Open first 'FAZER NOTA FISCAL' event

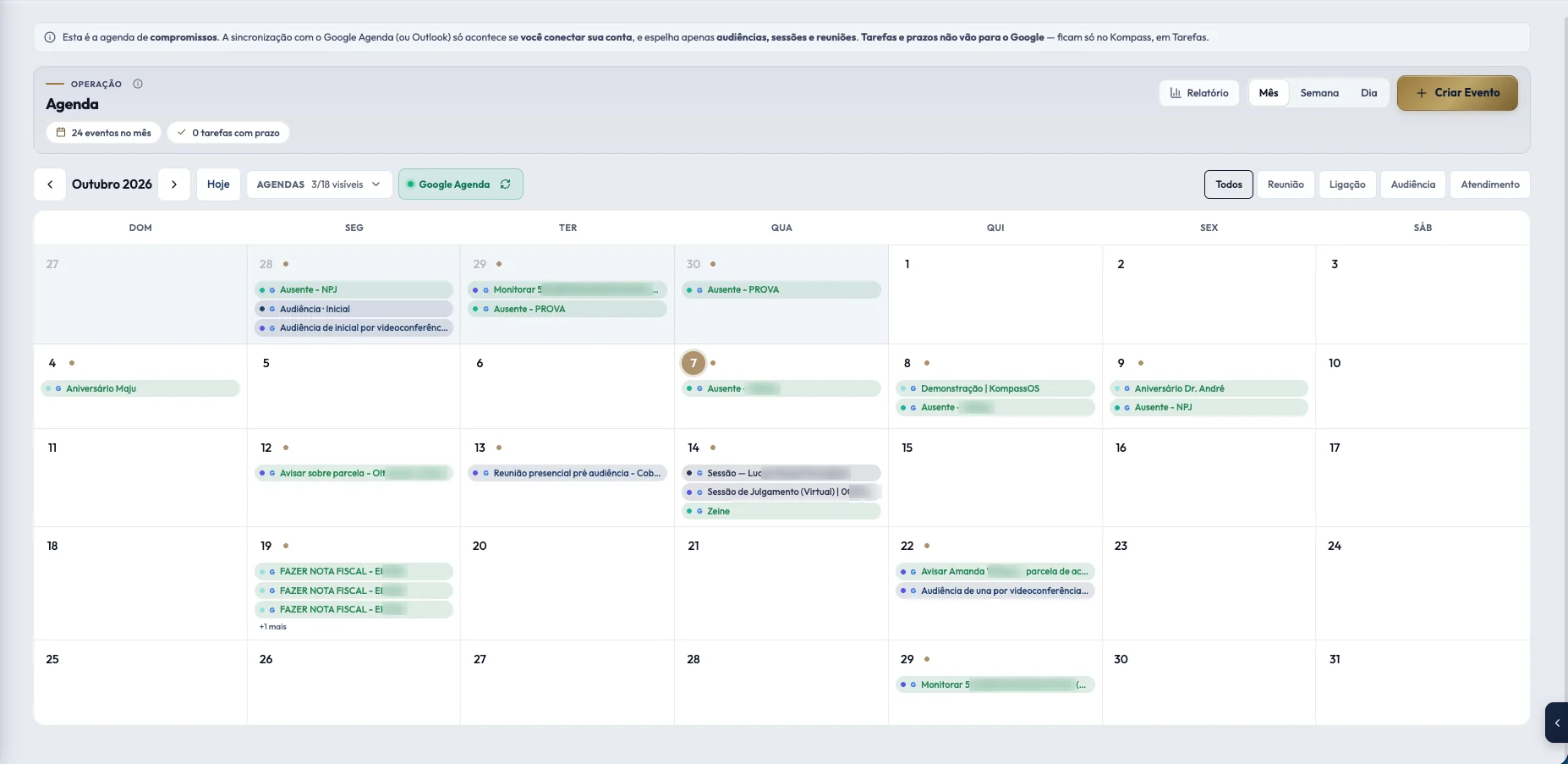[x=354, y=571]
